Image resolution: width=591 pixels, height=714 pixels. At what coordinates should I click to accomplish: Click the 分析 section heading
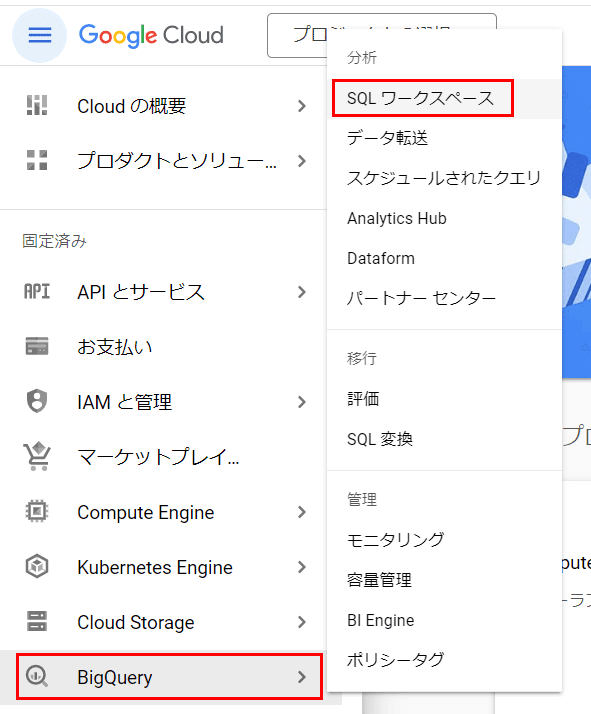pyautogui.click(x=362, y=58)
